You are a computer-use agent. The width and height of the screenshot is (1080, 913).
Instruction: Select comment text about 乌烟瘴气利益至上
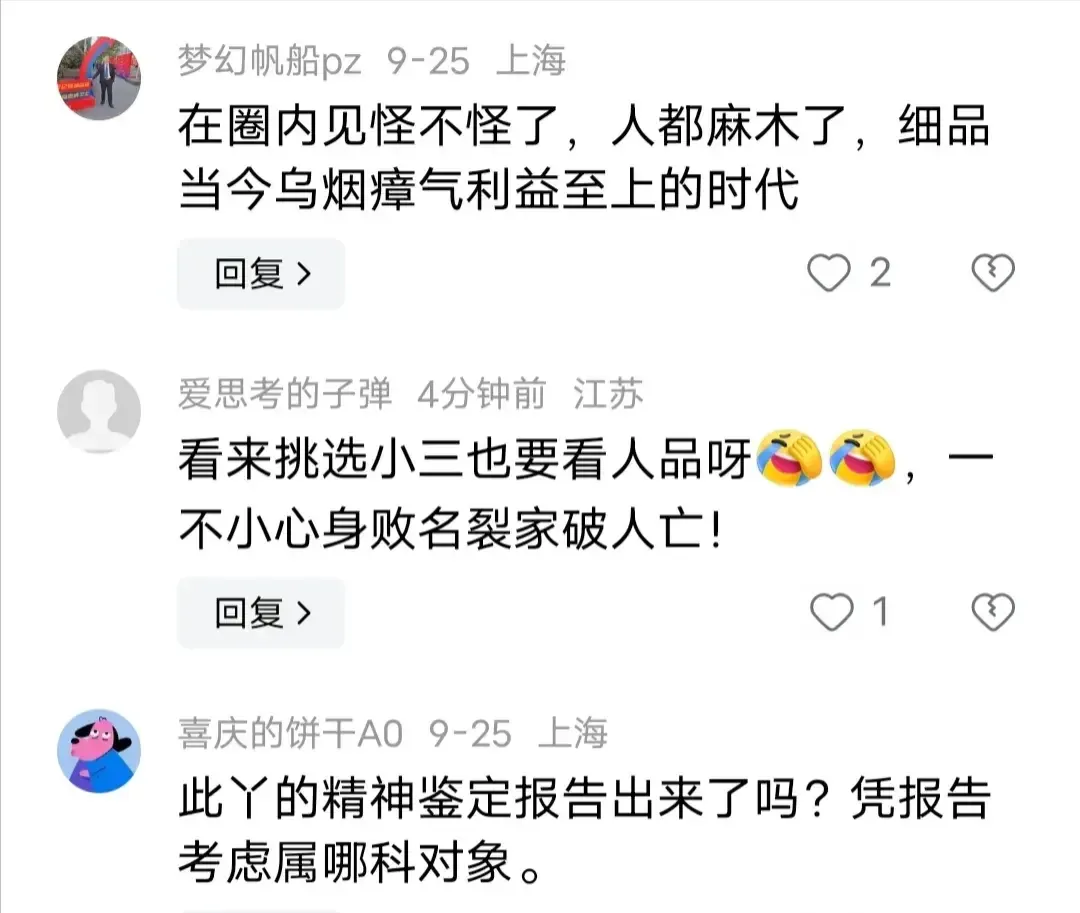click(584, 157)
